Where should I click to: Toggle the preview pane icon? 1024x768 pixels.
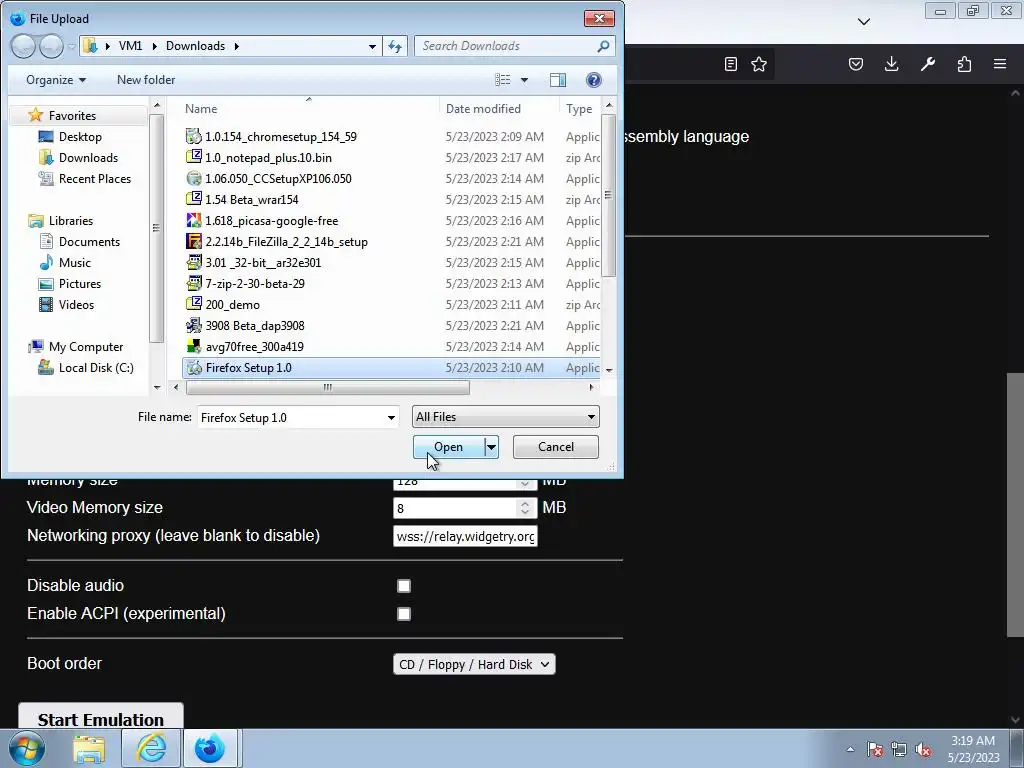[558, 80]
